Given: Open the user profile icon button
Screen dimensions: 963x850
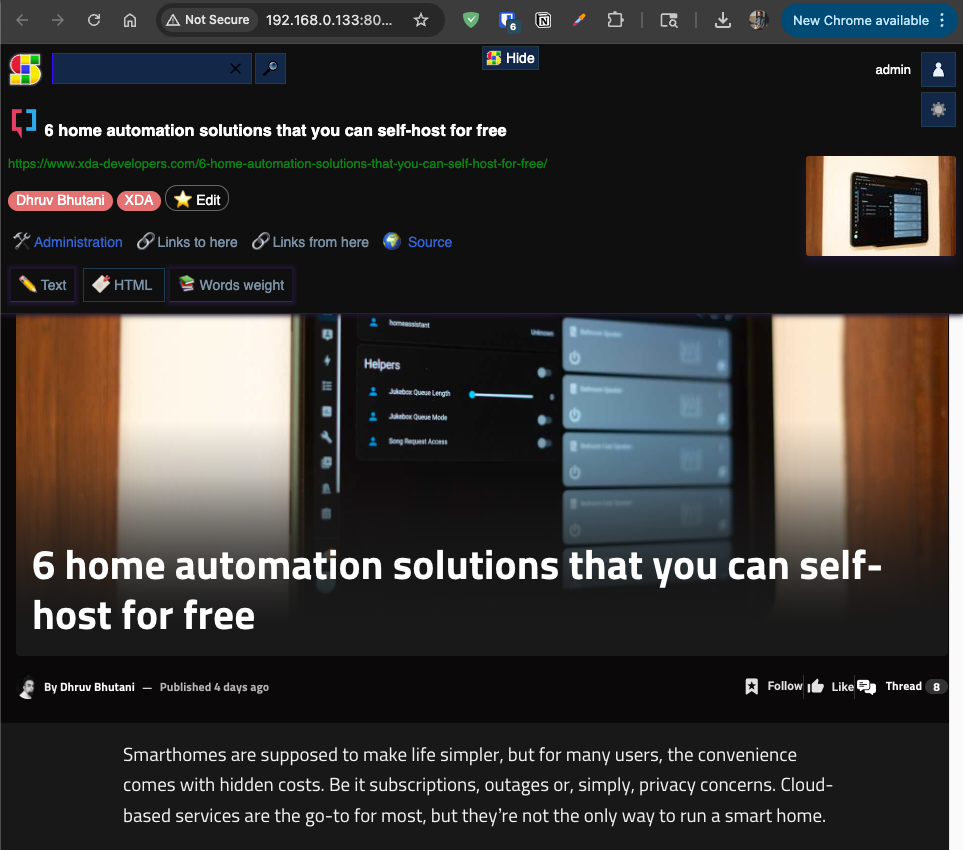Looking at the screenshot, I should coord(938,69).
